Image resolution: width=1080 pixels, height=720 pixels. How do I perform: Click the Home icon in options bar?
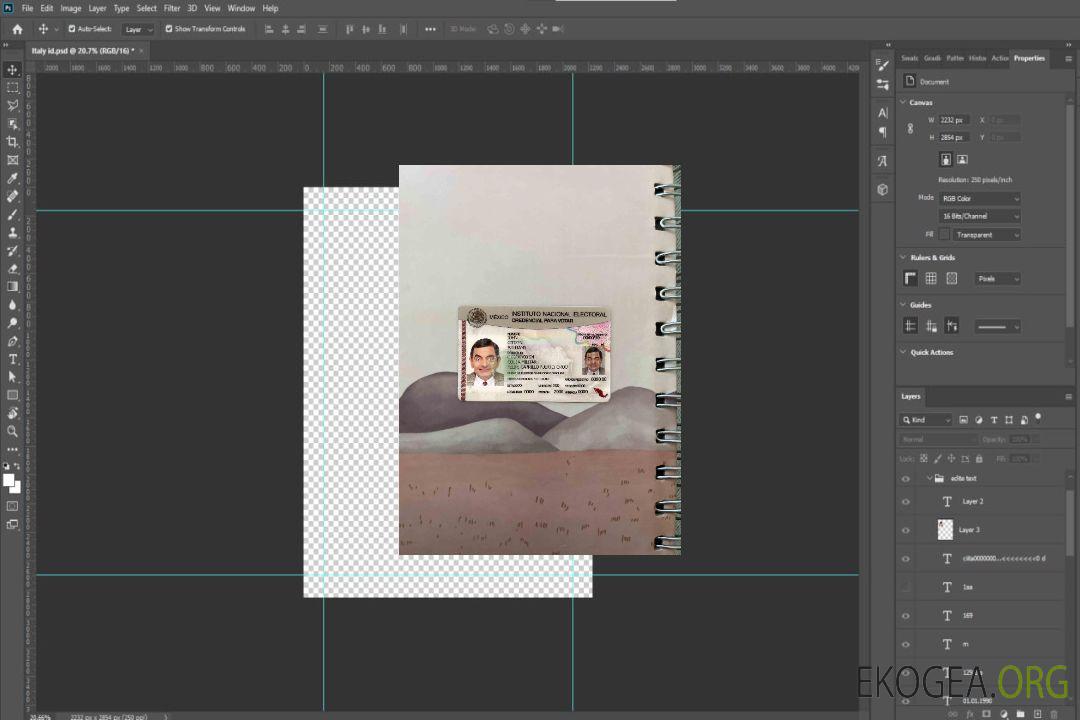pos(17,29)
